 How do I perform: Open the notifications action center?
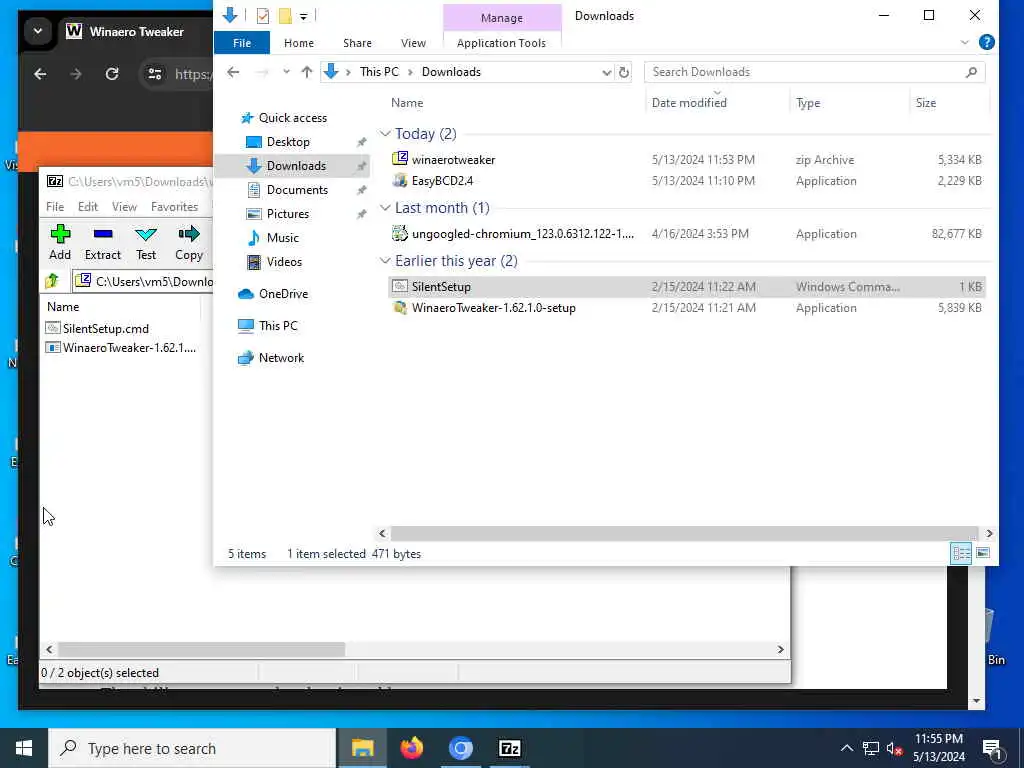tap(993, 748)
